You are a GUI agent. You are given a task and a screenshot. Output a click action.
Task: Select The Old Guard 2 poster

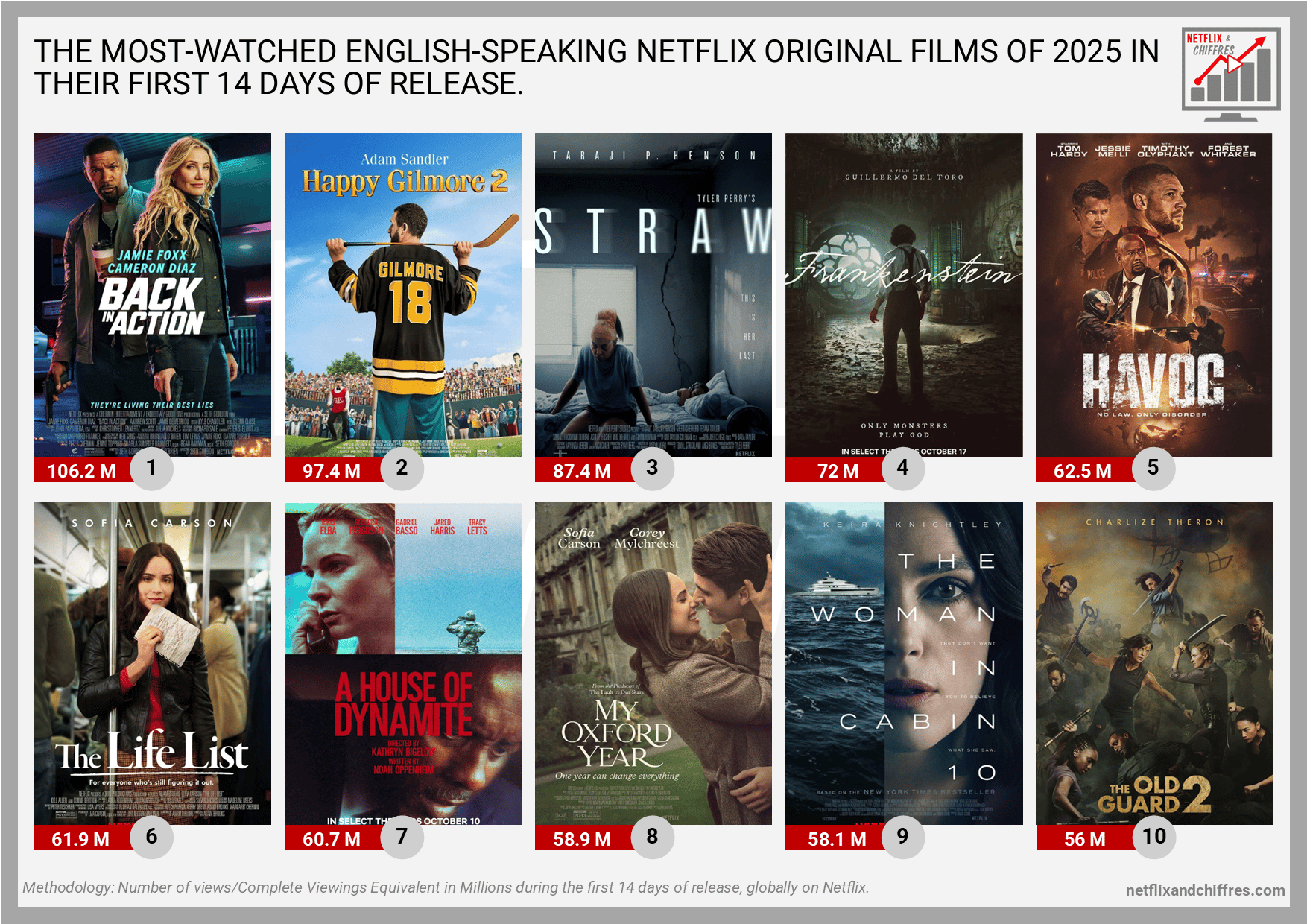[1154, 663]
